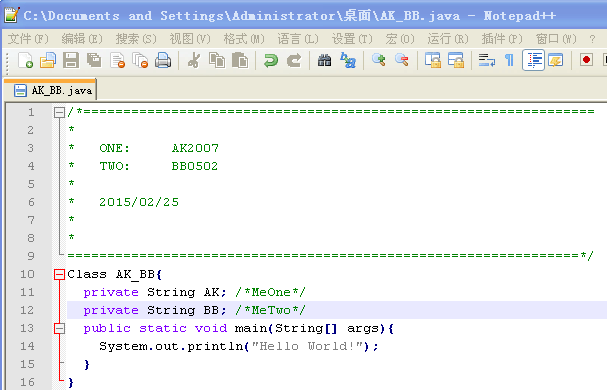Screen dimensions: 607x390
Task: Click the Paste clipboard icon
Action: click(x=240, y=60)
